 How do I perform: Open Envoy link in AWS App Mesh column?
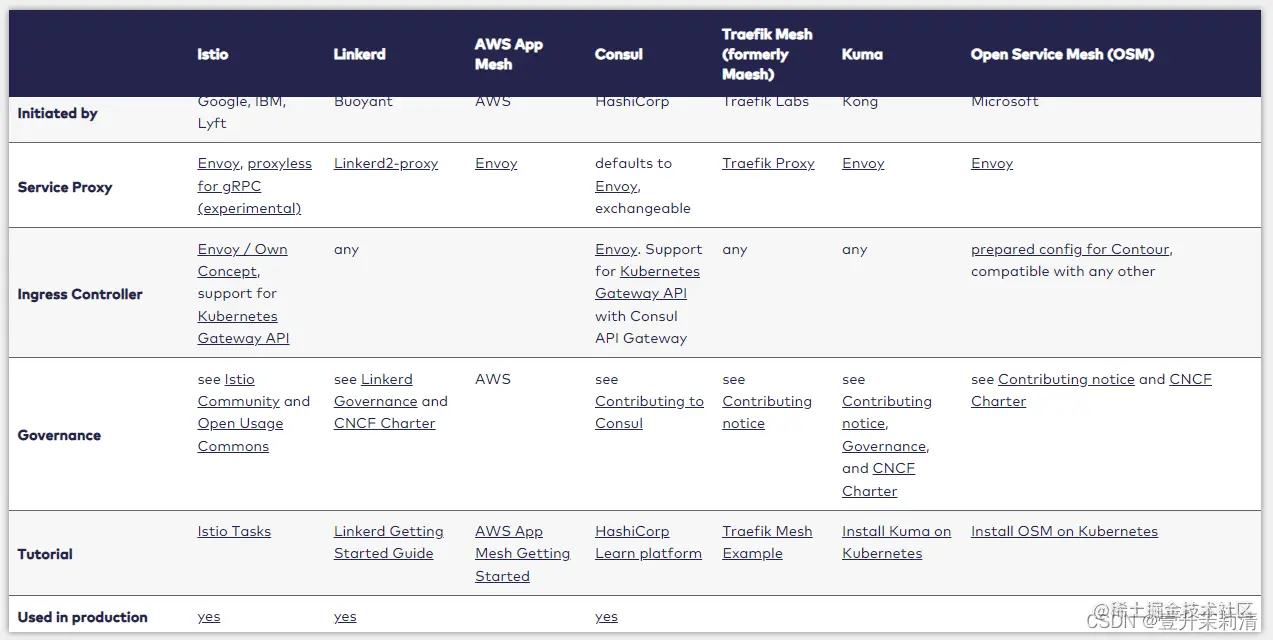click(496, 163)
